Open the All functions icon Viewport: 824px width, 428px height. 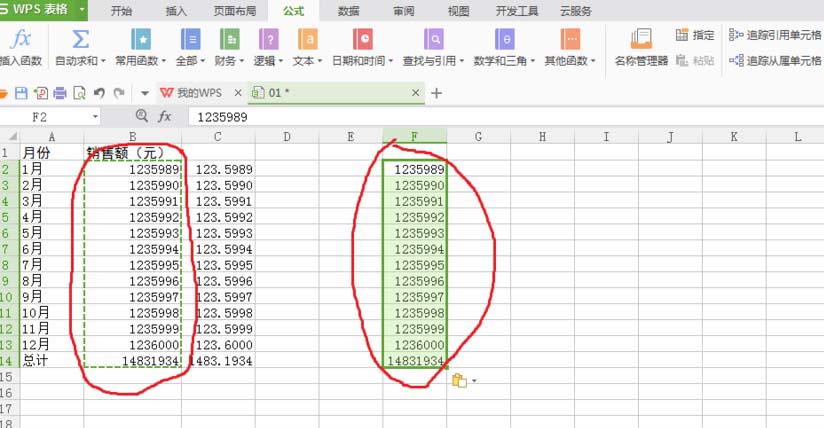[190, 39]
